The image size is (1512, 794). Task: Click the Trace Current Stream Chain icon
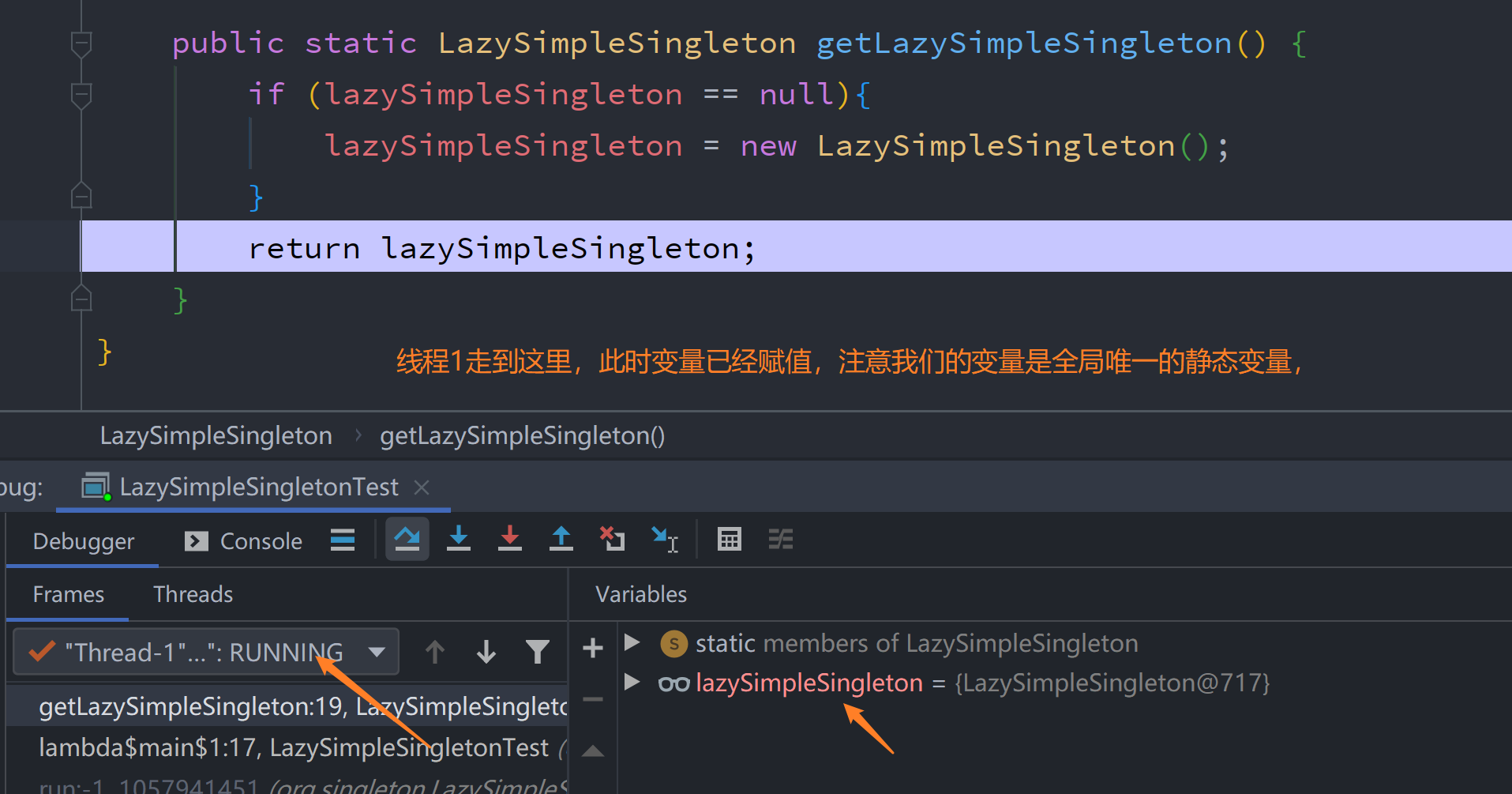781,540
